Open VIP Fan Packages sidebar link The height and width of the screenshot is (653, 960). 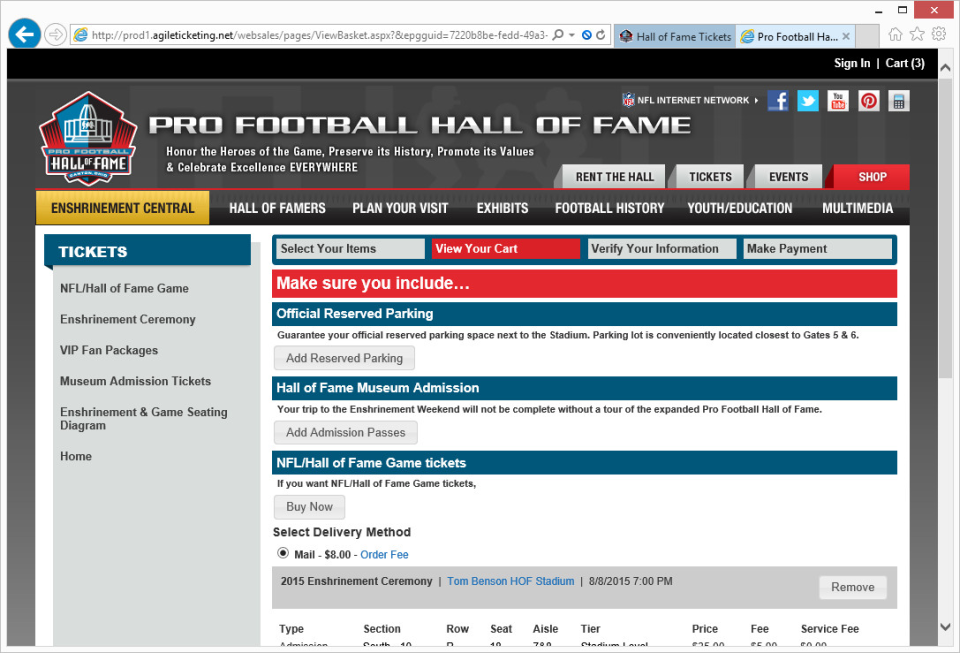coord(109,350)
